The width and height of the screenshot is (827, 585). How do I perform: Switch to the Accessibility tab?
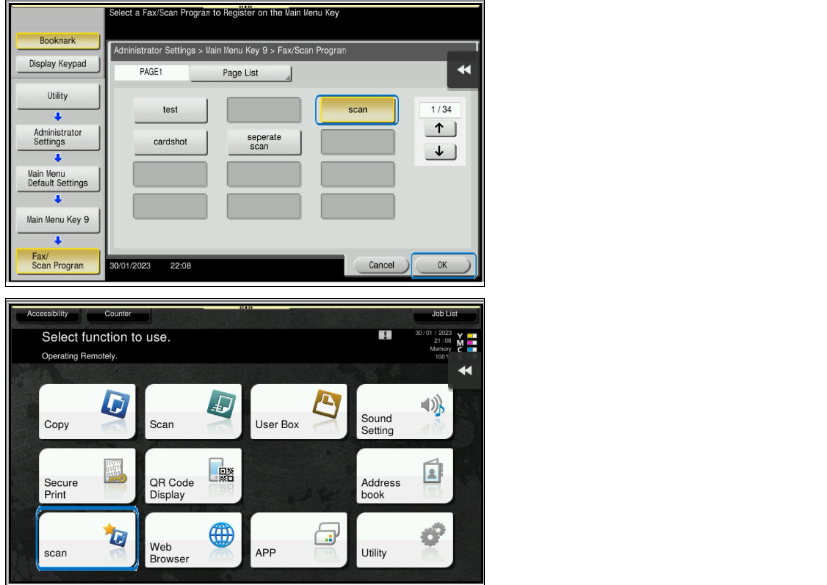point(47,314)
